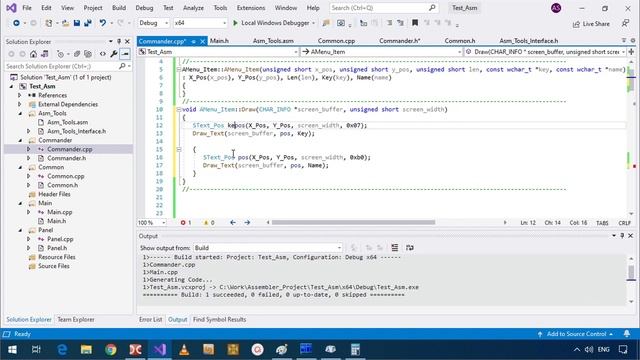This screenshot has height=360, width=640.
Task: Click the Home icon in Solution Explorer
Action: [x=33, y=54]
